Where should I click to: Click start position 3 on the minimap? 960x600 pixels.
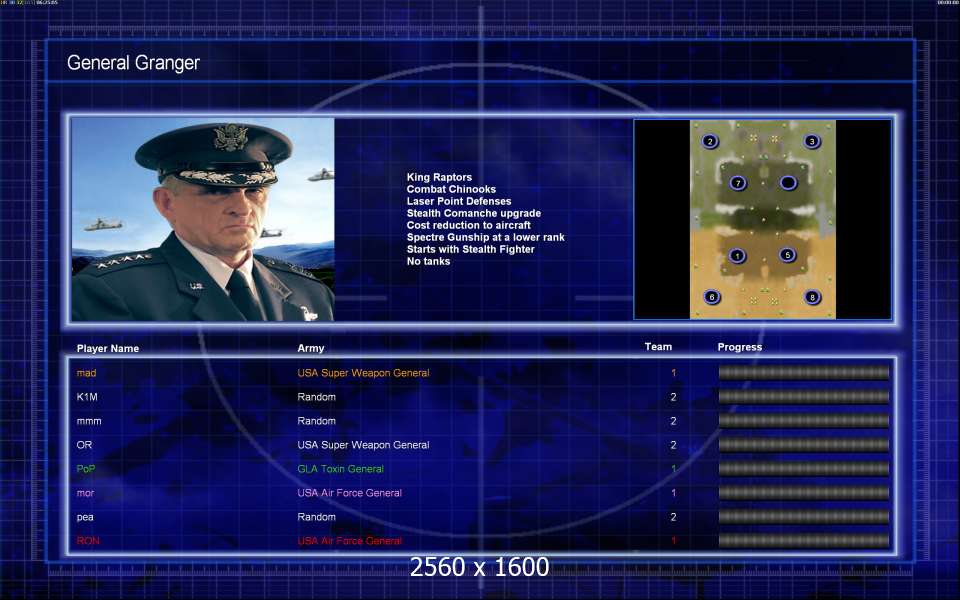click(x=812, y=141)
